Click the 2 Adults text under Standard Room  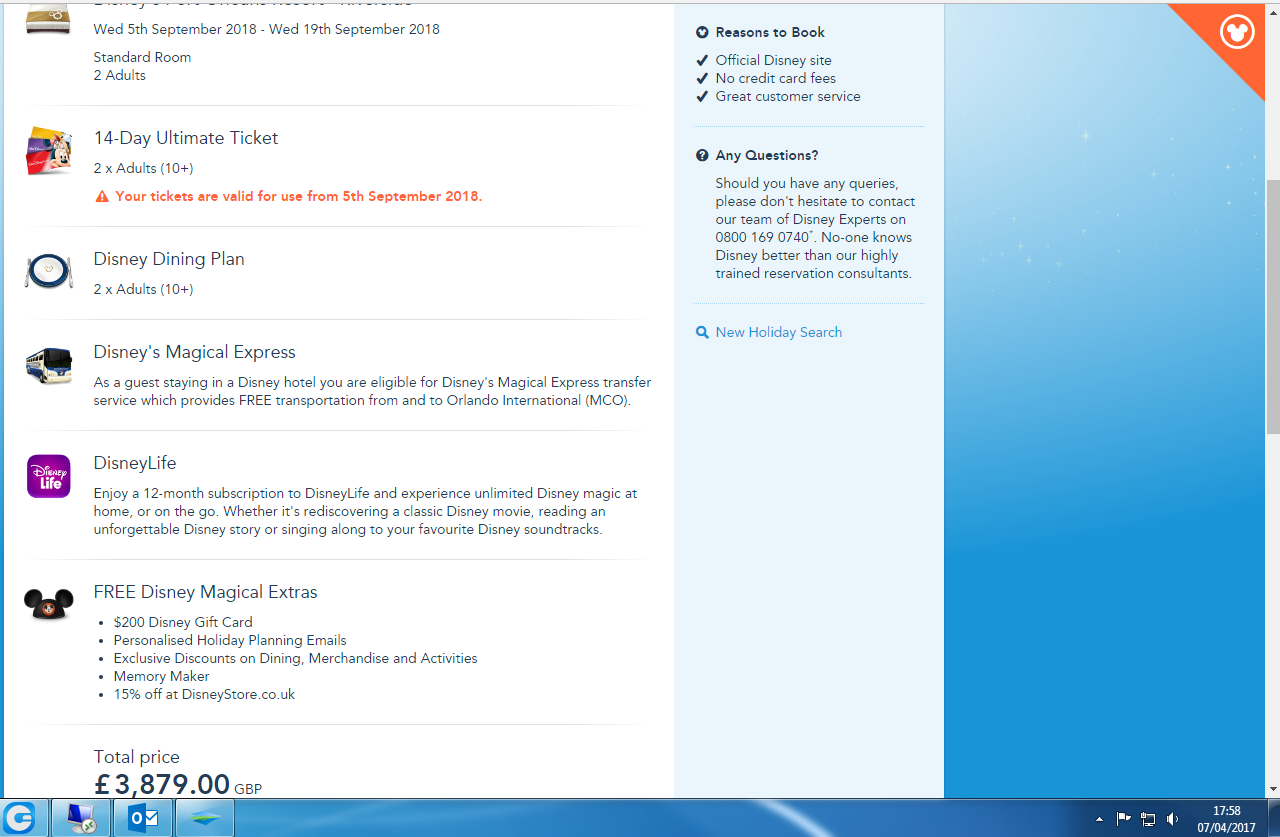tap(120, 75)
